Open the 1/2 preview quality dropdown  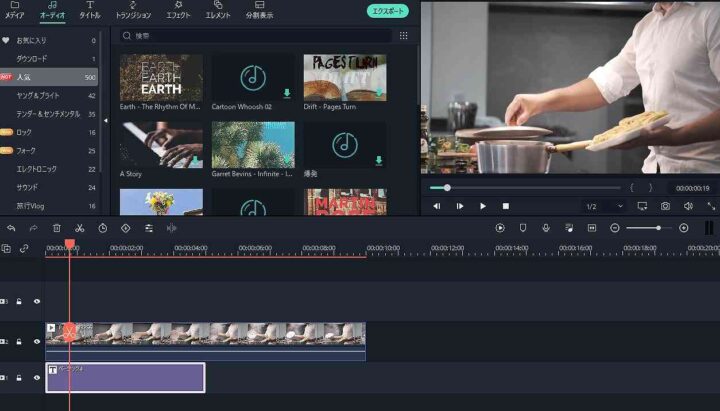[604, 206]
